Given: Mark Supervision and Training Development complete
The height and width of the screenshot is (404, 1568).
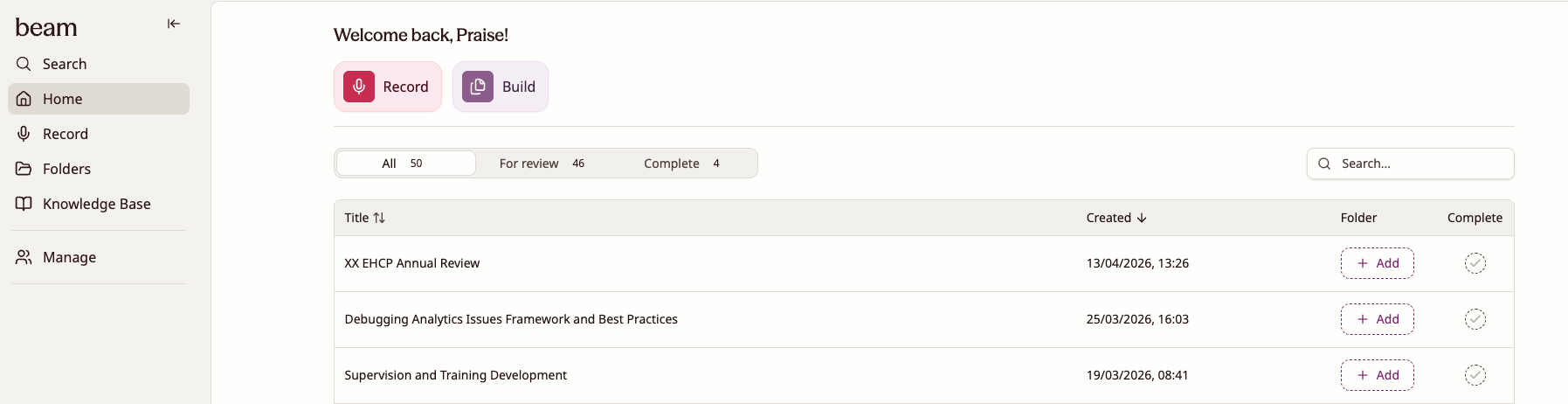Looking at the screenshot, I should tap(1475, 375).
